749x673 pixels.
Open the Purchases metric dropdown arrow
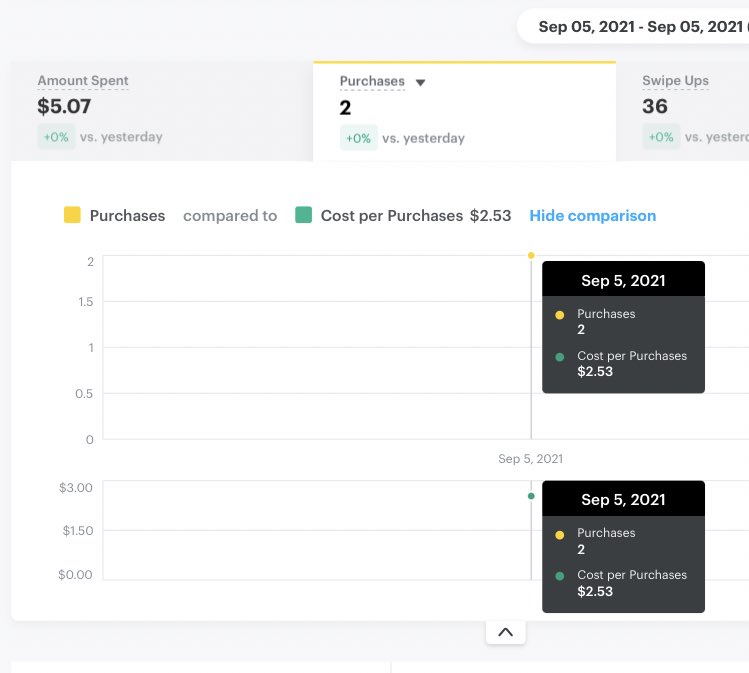click(420, 83)
